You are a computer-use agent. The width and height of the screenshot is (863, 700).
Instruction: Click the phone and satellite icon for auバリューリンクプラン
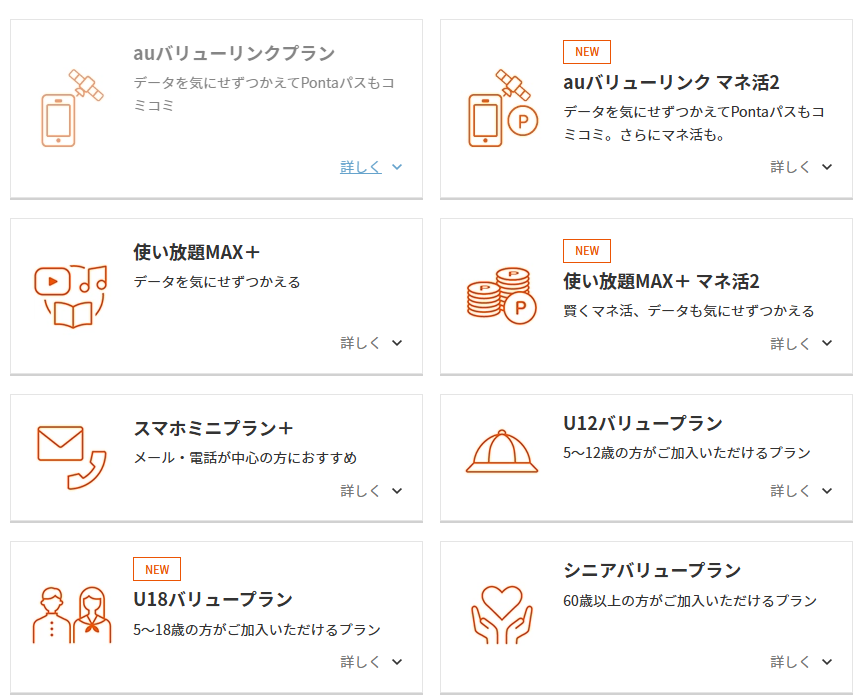coord(71,108)
